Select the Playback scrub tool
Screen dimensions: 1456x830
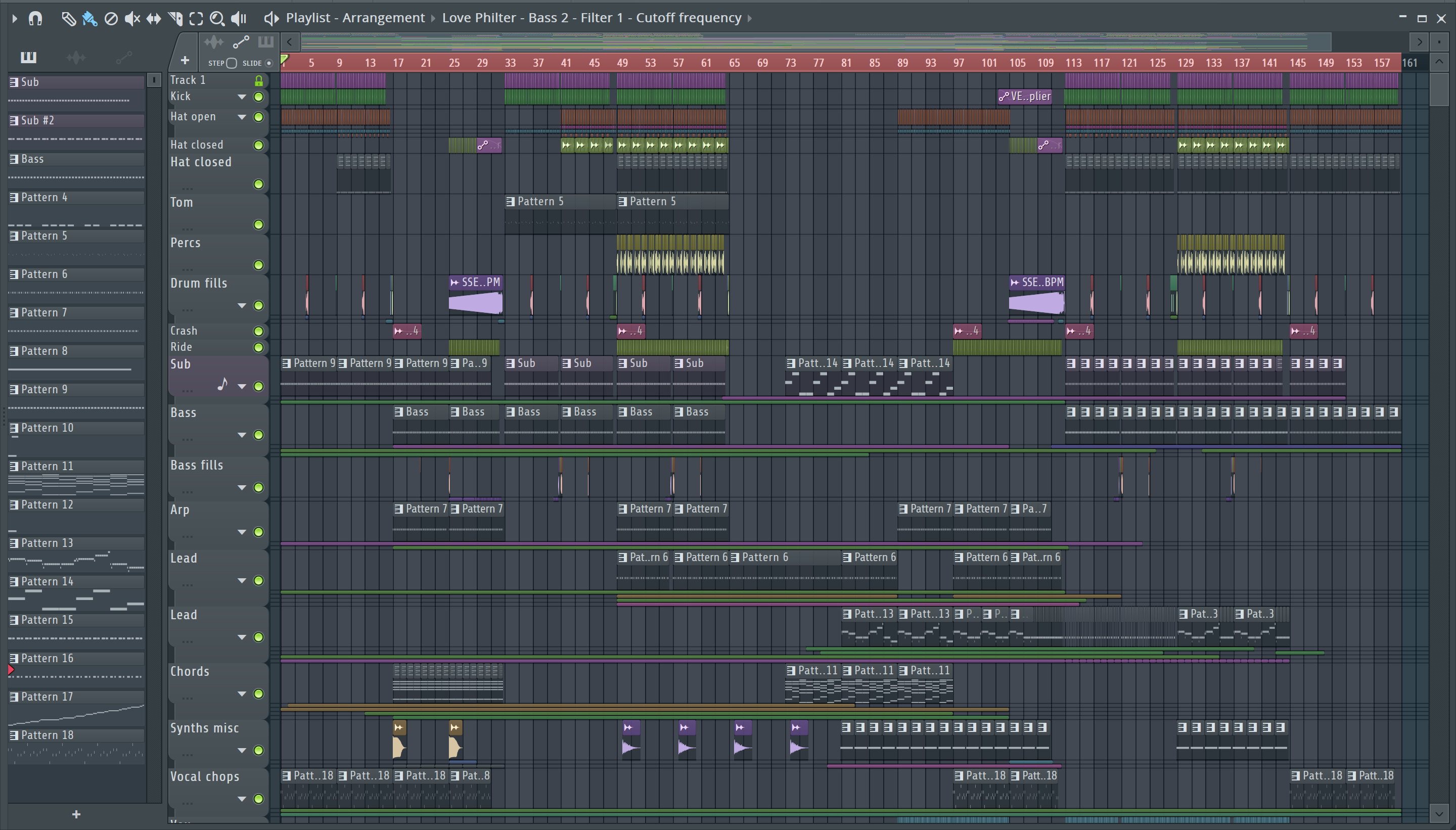click(238, 18)
